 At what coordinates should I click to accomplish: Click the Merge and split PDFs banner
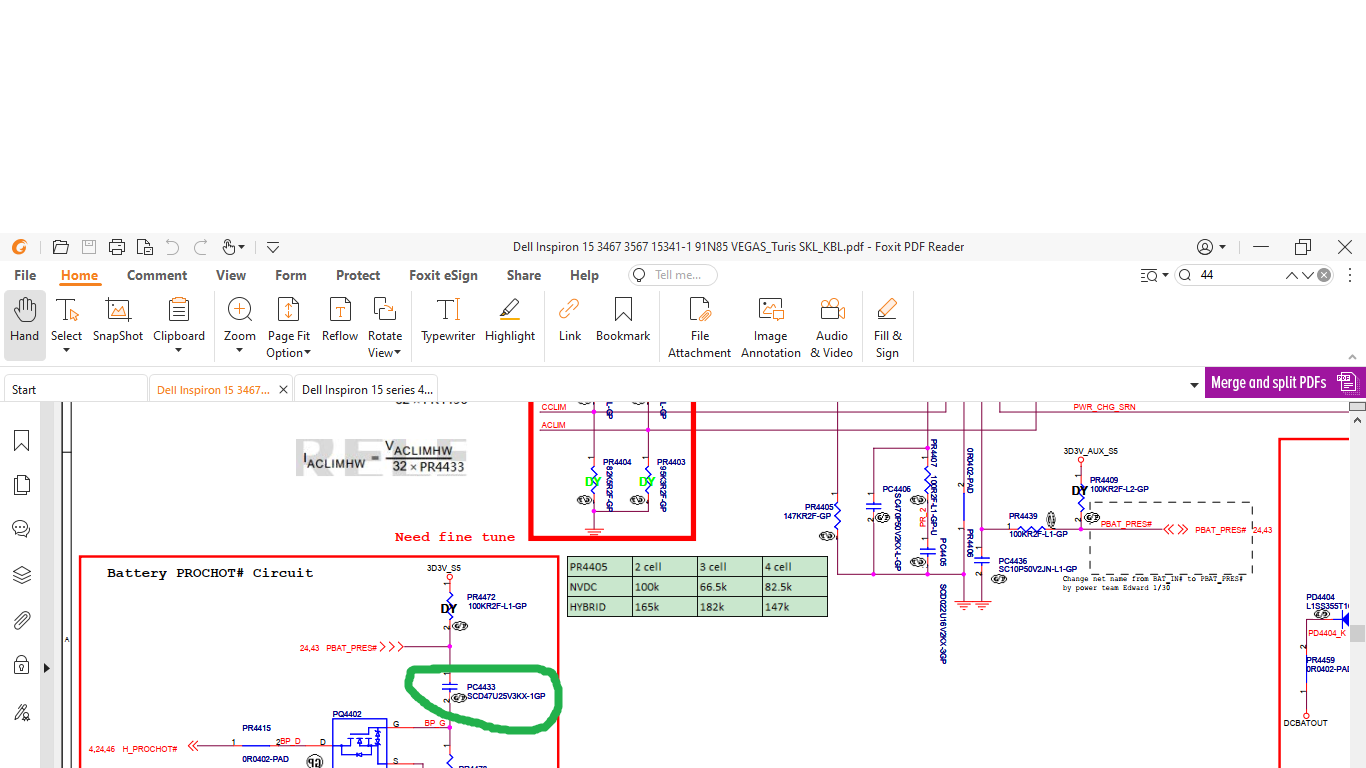coord(1283,382)
